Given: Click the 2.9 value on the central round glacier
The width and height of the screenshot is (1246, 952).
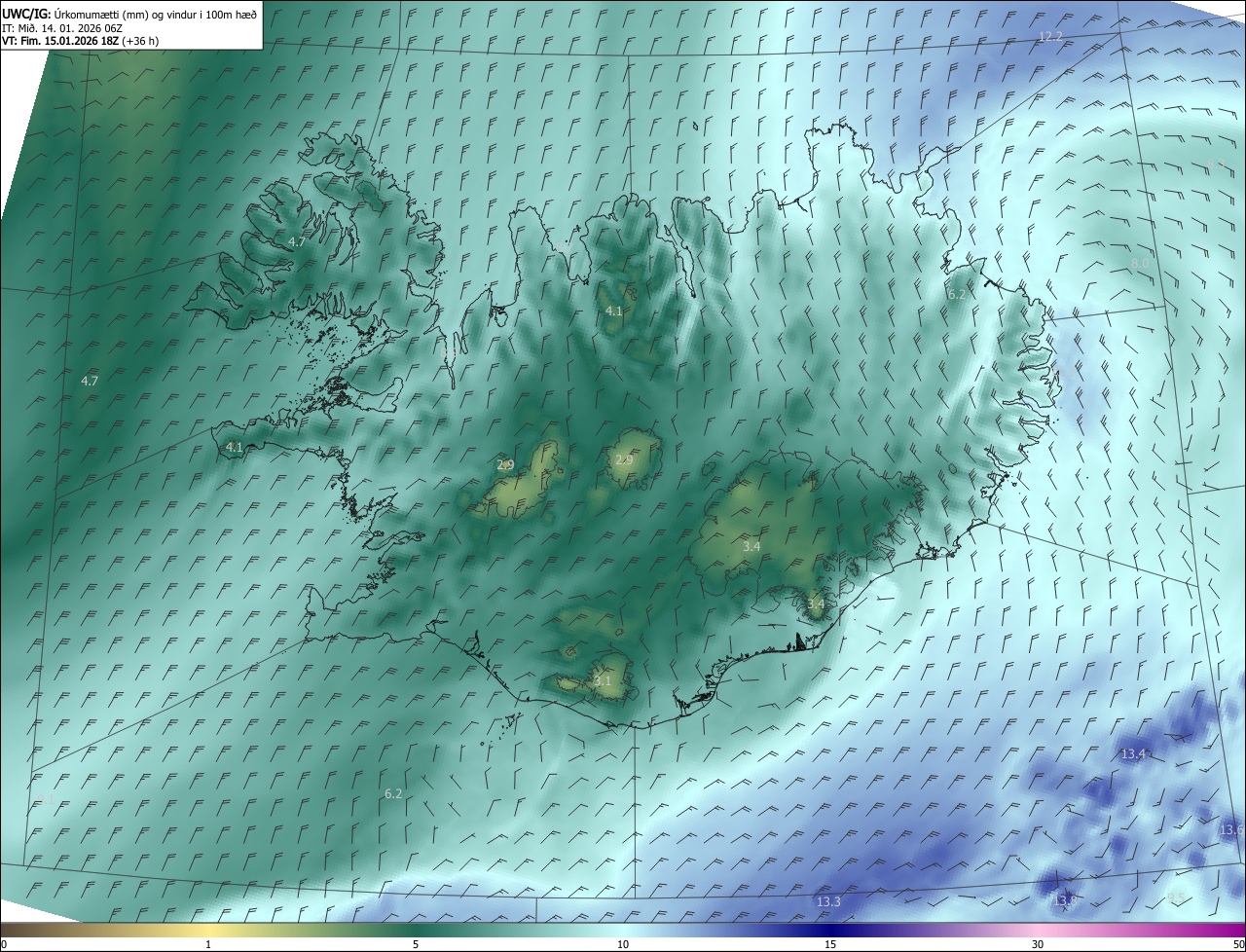Looking at the screenshot, I should pyautogui.click(x=623, y=459).
